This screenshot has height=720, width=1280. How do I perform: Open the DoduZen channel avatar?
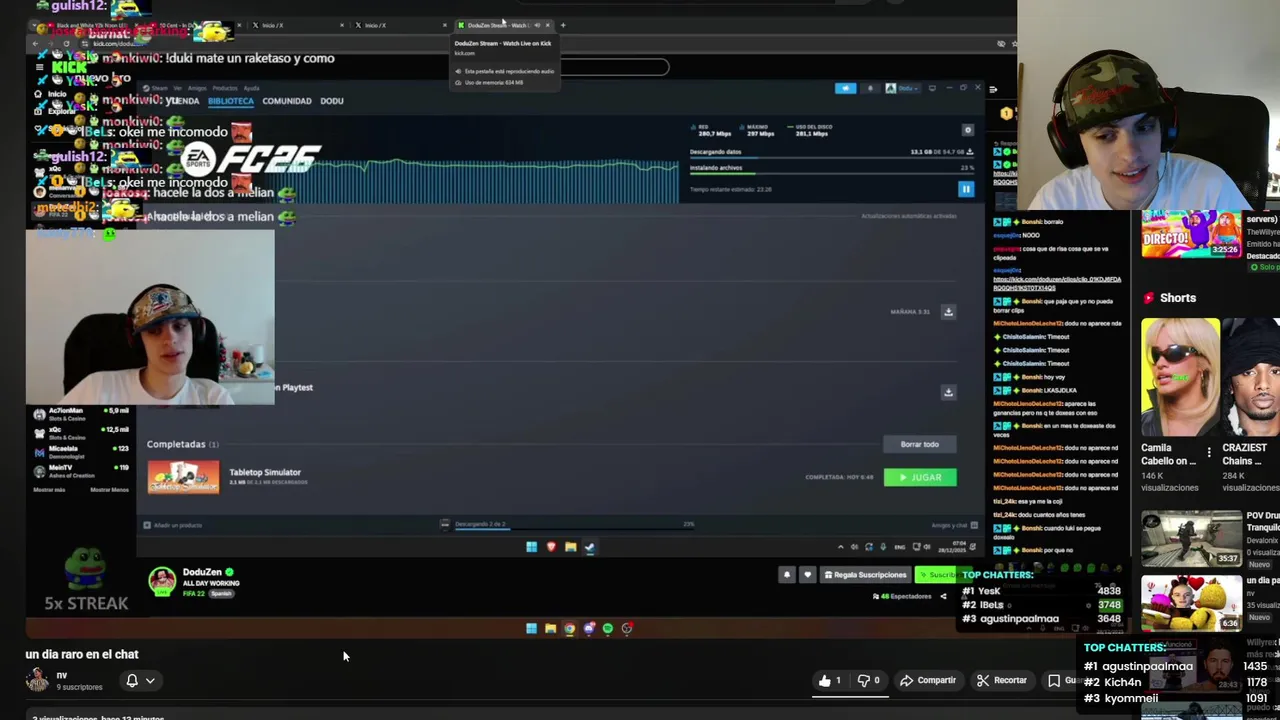point(162,581)
